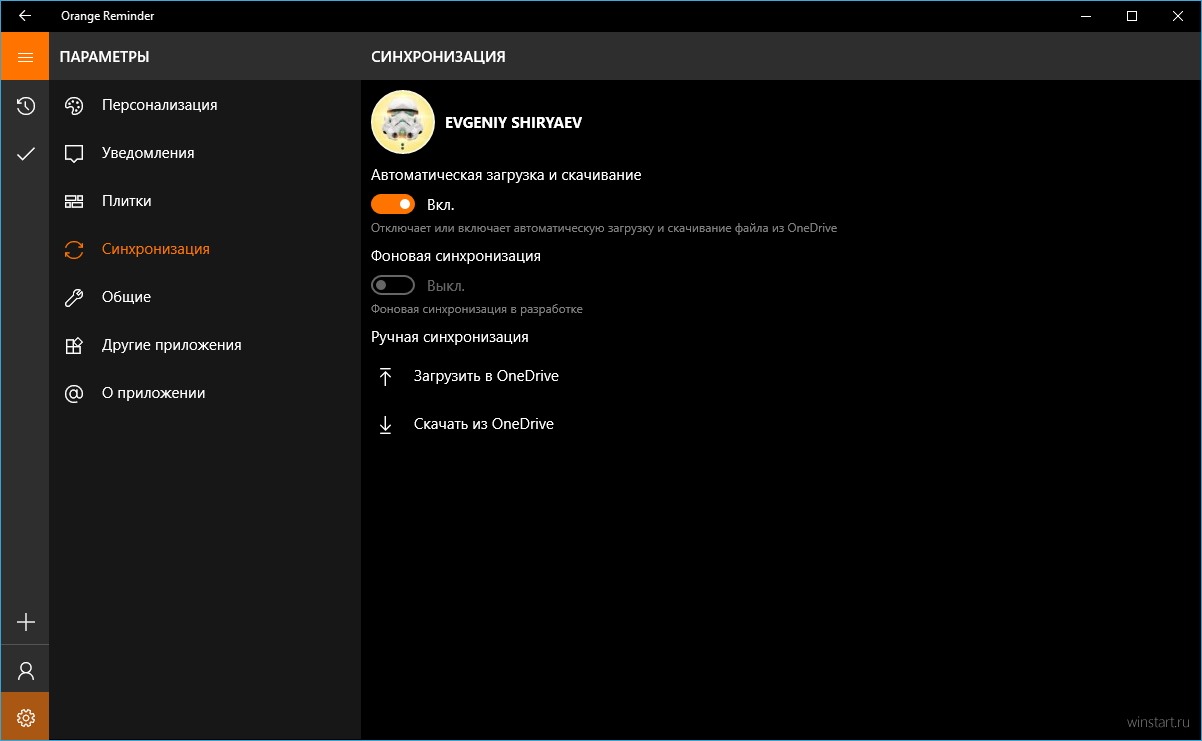Click Загрузить в OneDrive
The width and height of the screenshot is (1202, 741).
click(x=486, y=376)
